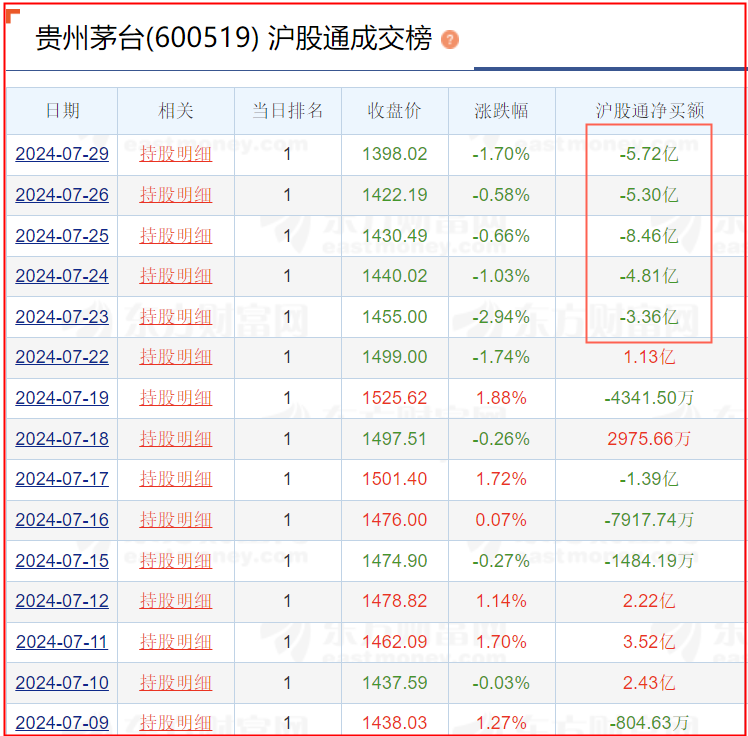Select the 0.07% change cell

point(501,520)
